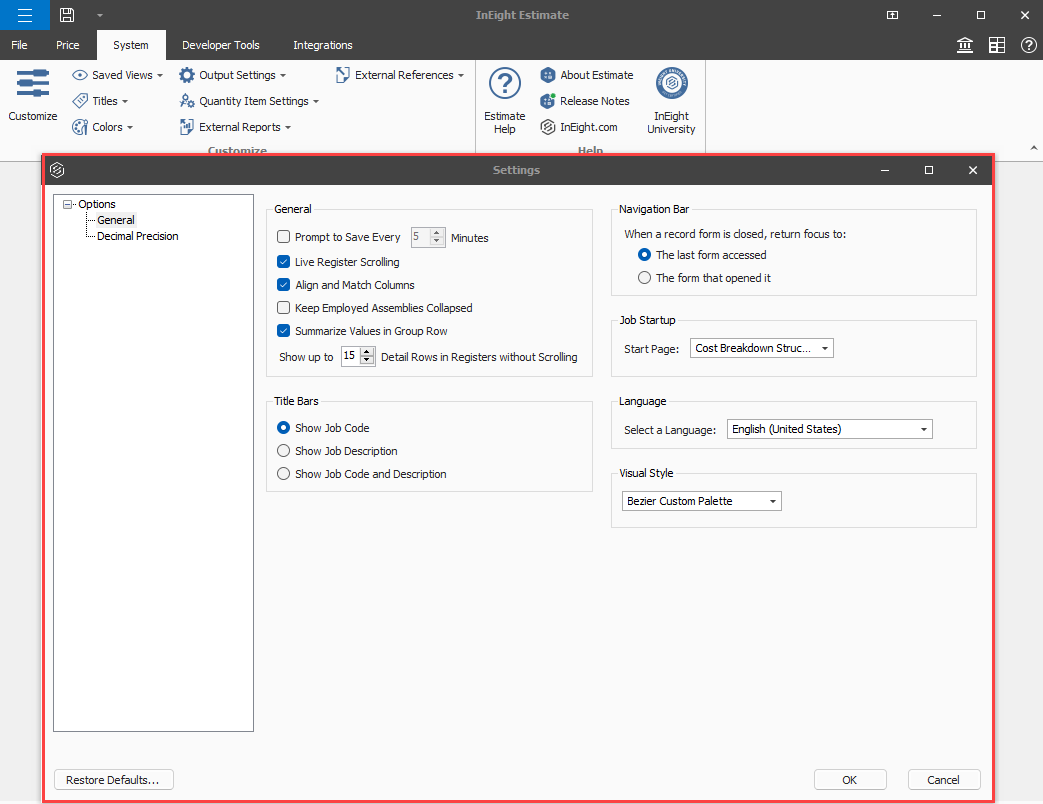The width and height of the screenshot is (1043, 804).
Task: Click the save interval minutes field
Action: tap(420, 237)
